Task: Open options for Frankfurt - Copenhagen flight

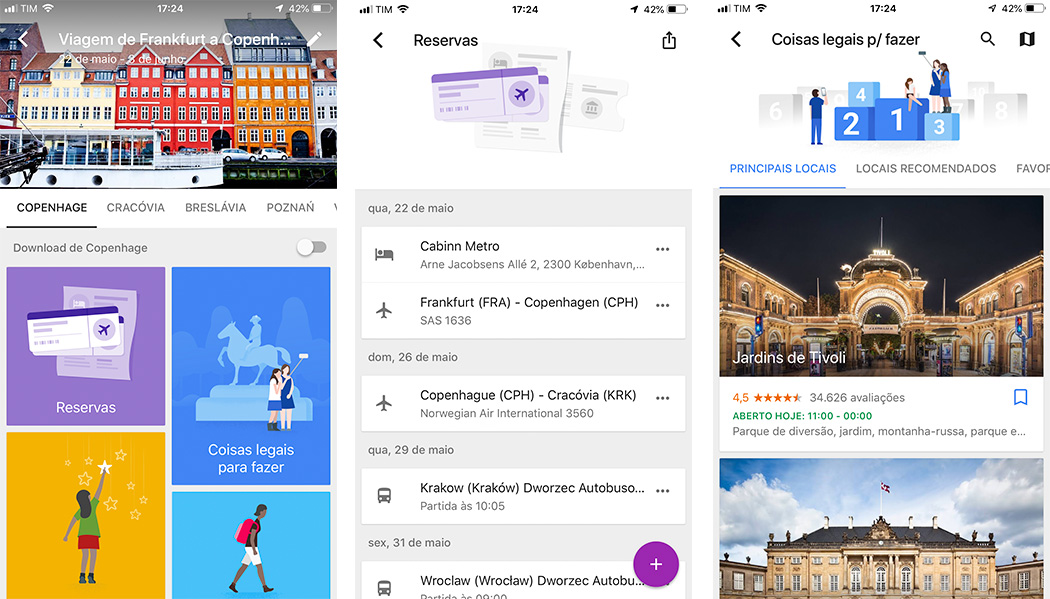Action: pos(662,305)
